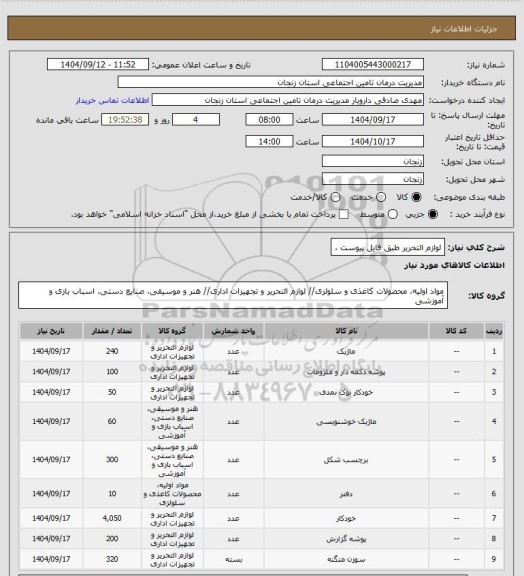
Task: Click the ردیف column header
Action: 494,331
